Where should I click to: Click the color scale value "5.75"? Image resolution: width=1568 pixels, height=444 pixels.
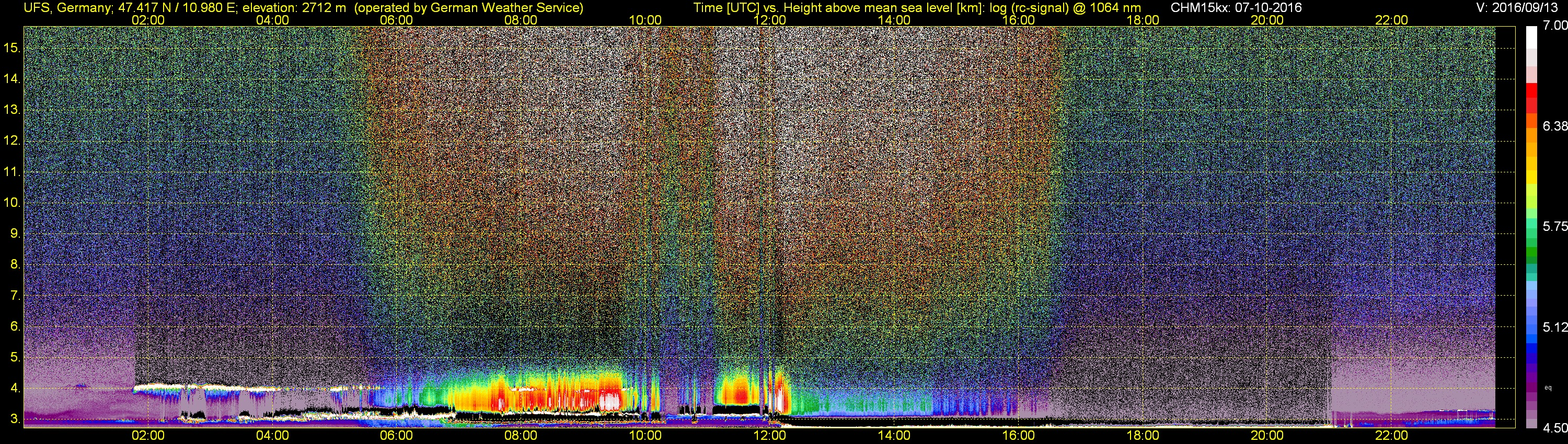(1554, 226)
